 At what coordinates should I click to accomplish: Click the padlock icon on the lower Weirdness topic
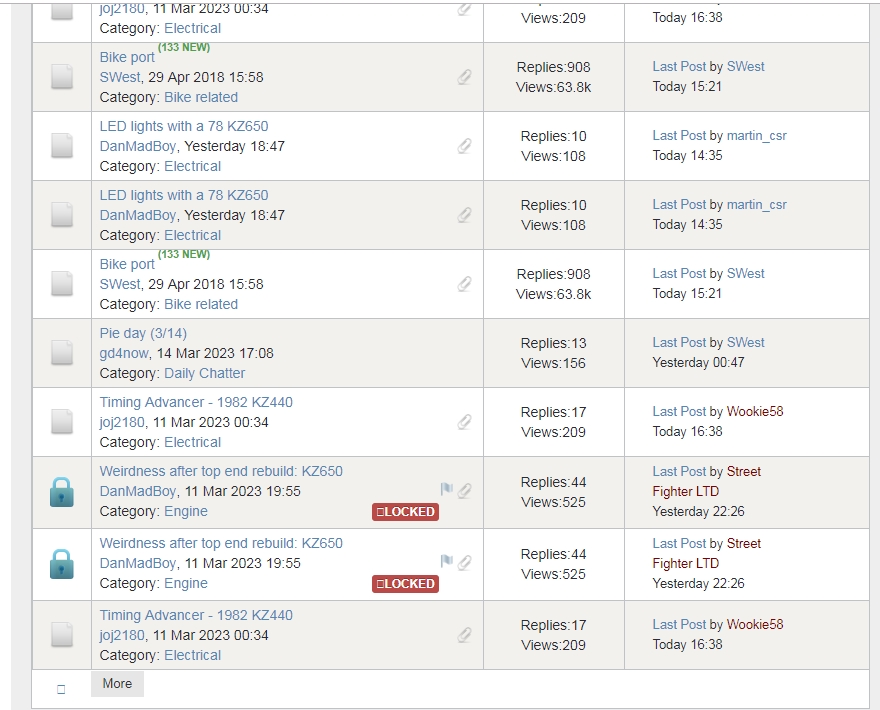pyautogui.click(x=62, y=563)
